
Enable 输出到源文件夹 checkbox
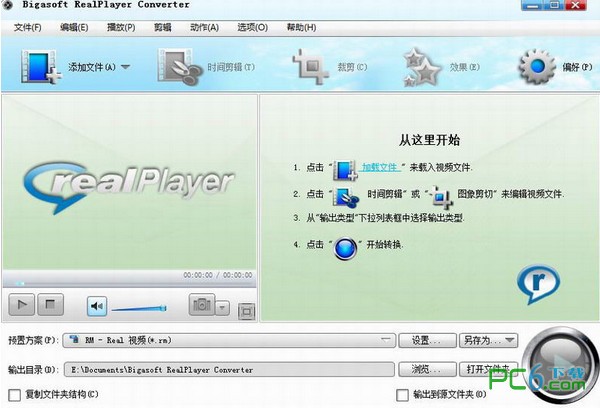click(x=402, y=395)
